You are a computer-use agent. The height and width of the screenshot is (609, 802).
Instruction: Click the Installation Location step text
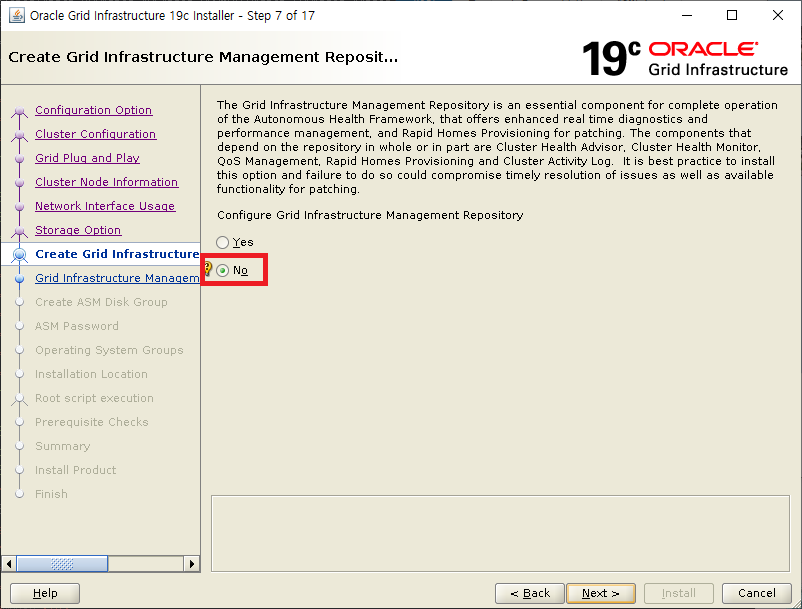click(91, 374)
